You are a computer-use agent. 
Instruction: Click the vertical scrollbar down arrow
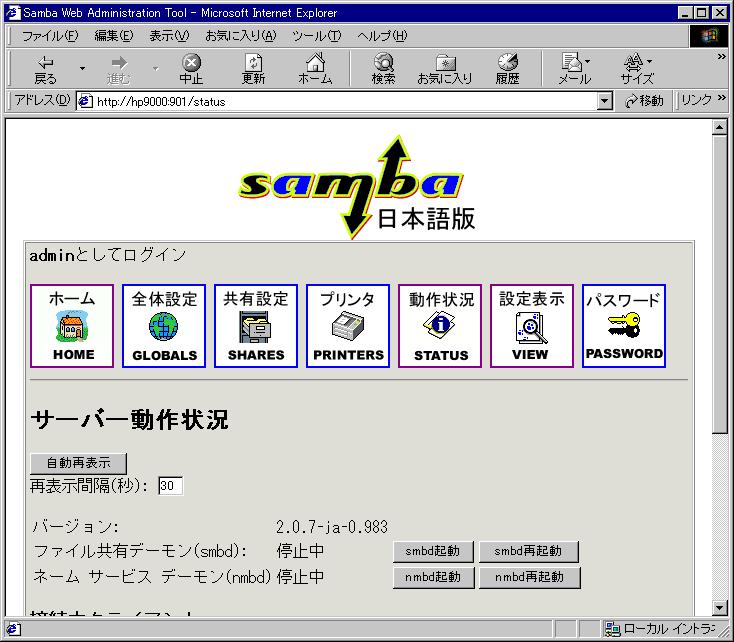720,608
